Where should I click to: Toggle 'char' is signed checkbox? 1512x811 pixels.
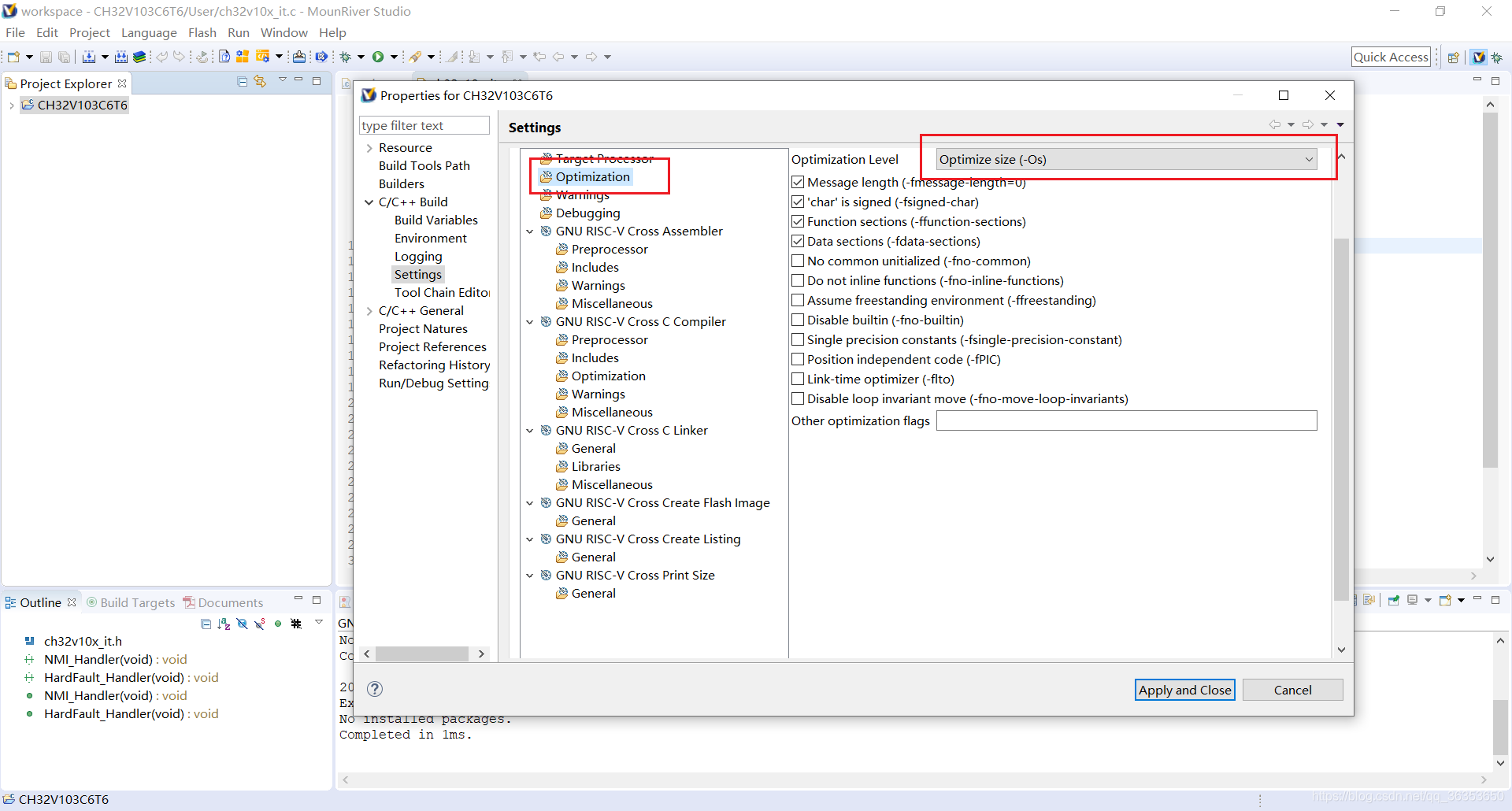click(798, 202)
